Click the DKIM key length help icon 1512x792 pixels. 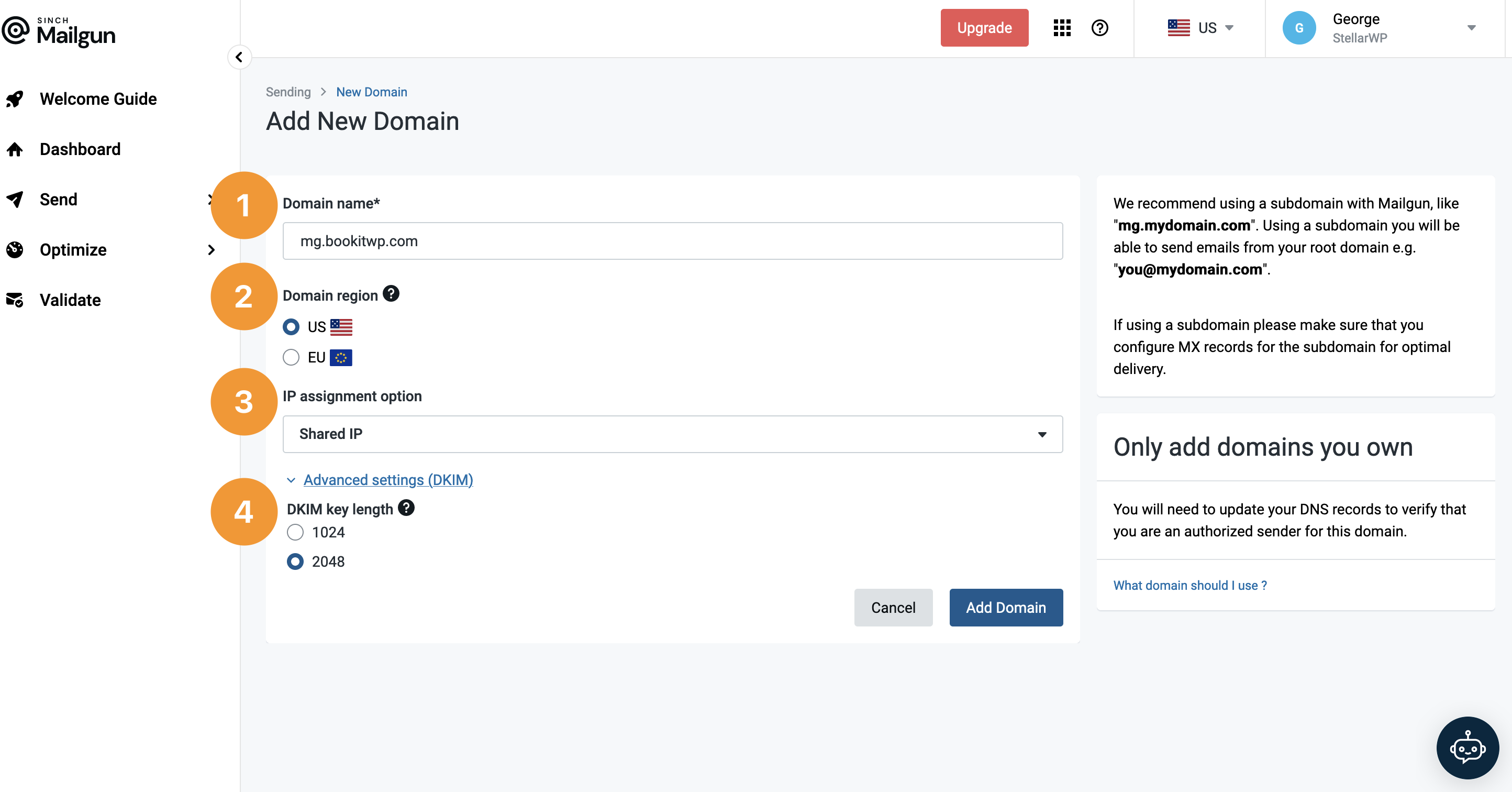point(406,508)
